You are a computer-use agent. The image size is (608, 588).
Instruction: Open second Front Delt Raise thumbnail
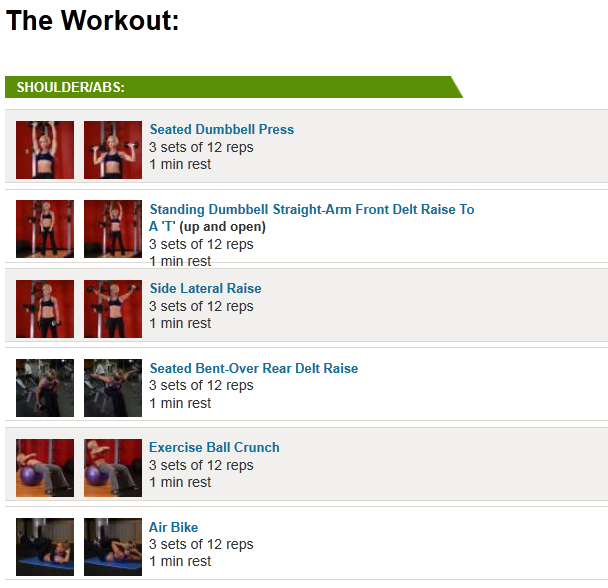click(113, 229)
